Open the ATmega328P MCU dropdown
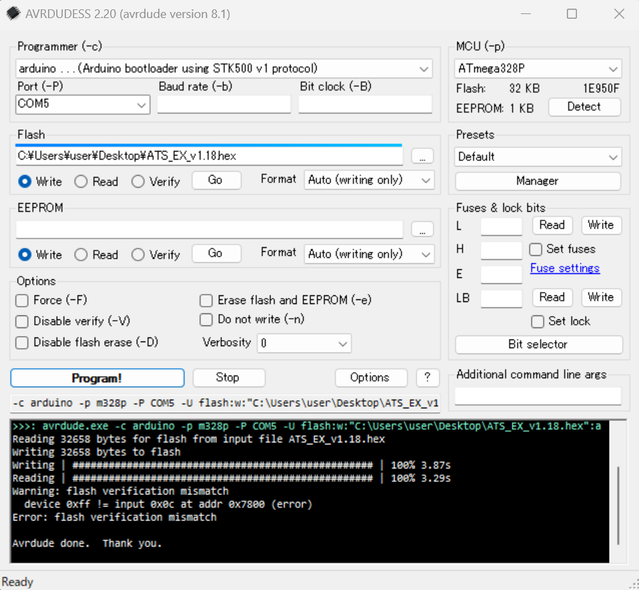This screenshot has width=639, height=590. click(538, 68)
